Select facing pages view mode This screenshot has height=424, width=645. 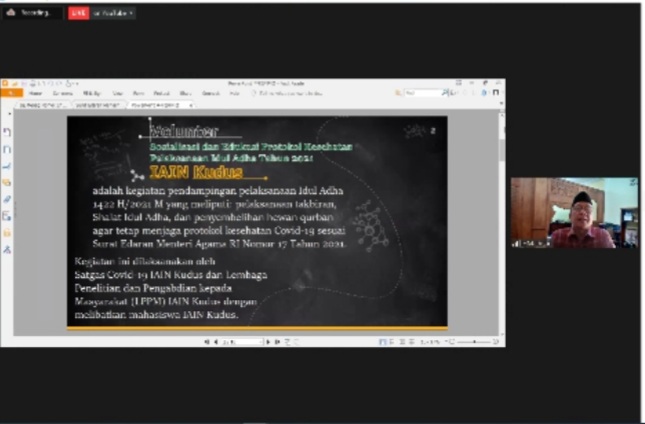tap(402, 342)
